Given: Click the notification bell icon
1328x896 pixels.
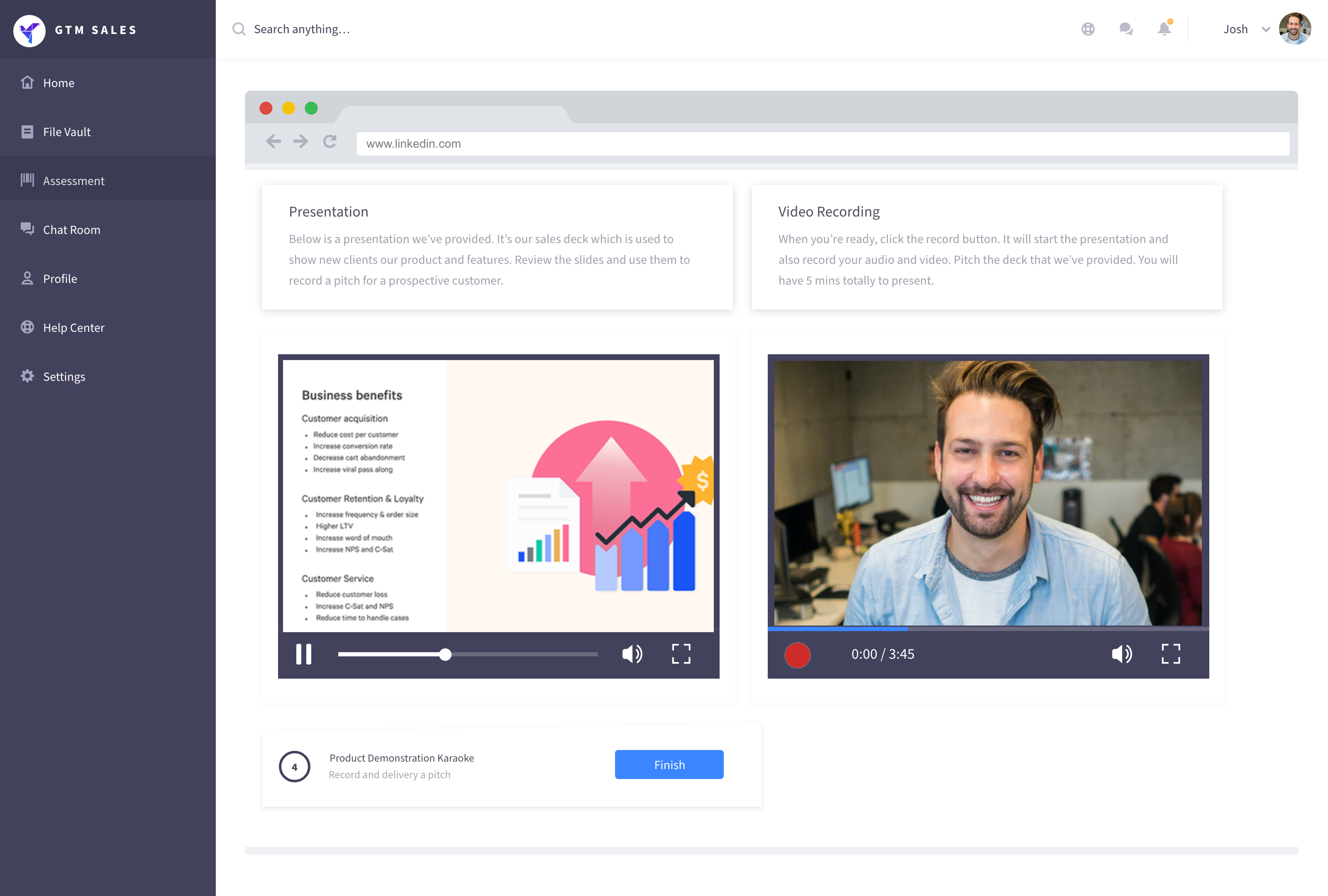Looking at the screenshot, I should [1164, 29].
